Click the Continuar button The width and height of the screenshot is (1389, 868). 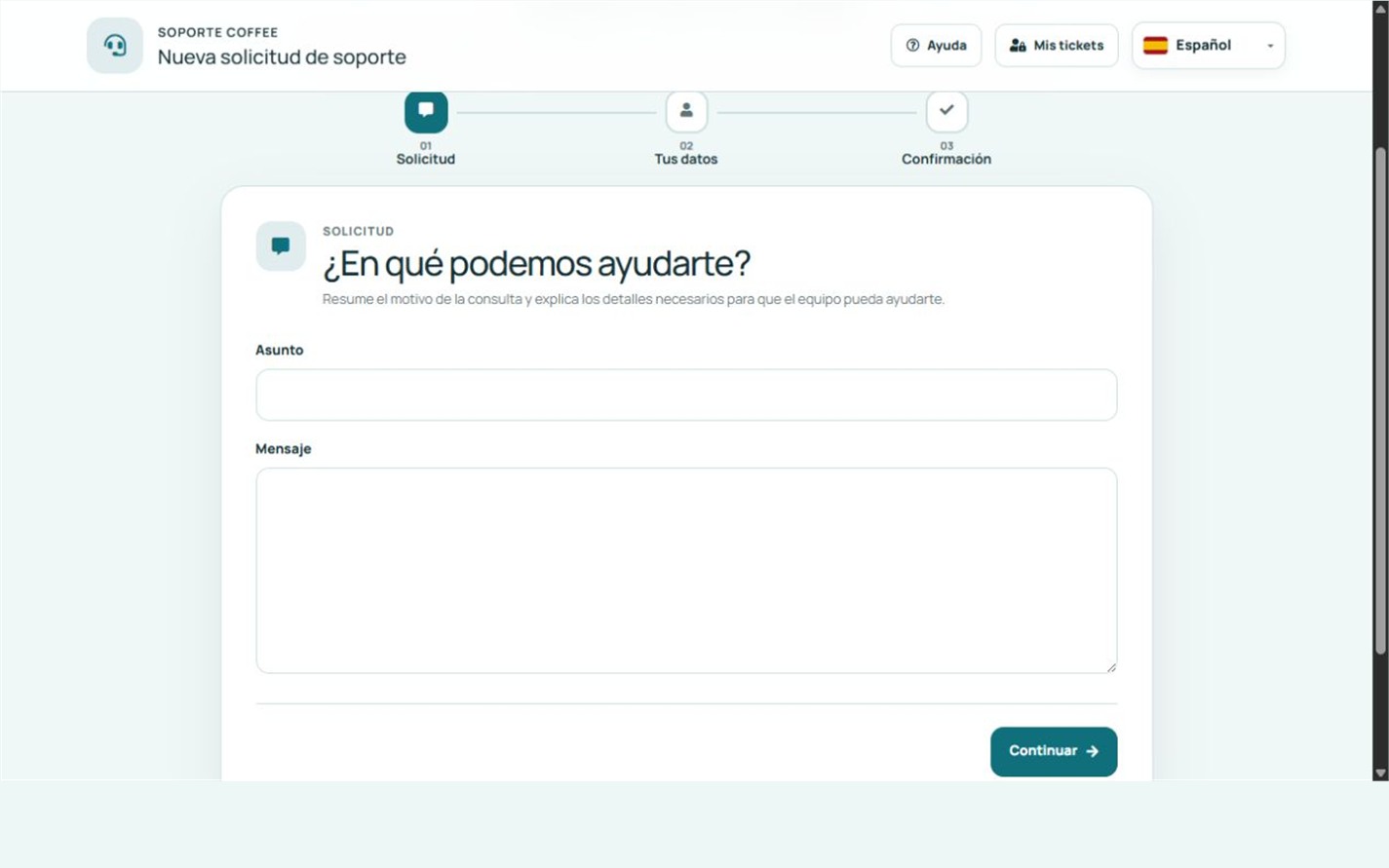(1054, 751)
